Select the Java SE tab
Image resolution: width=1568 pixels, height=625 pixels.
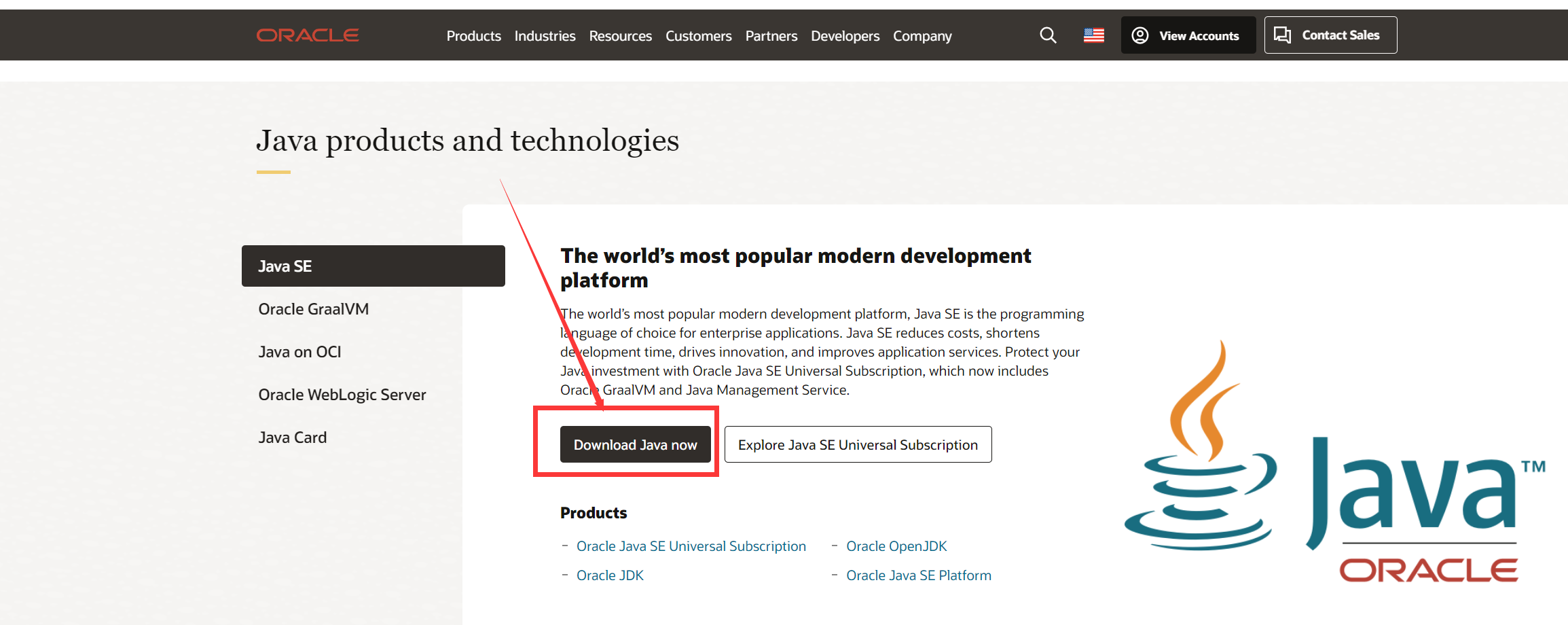(373, 266)
